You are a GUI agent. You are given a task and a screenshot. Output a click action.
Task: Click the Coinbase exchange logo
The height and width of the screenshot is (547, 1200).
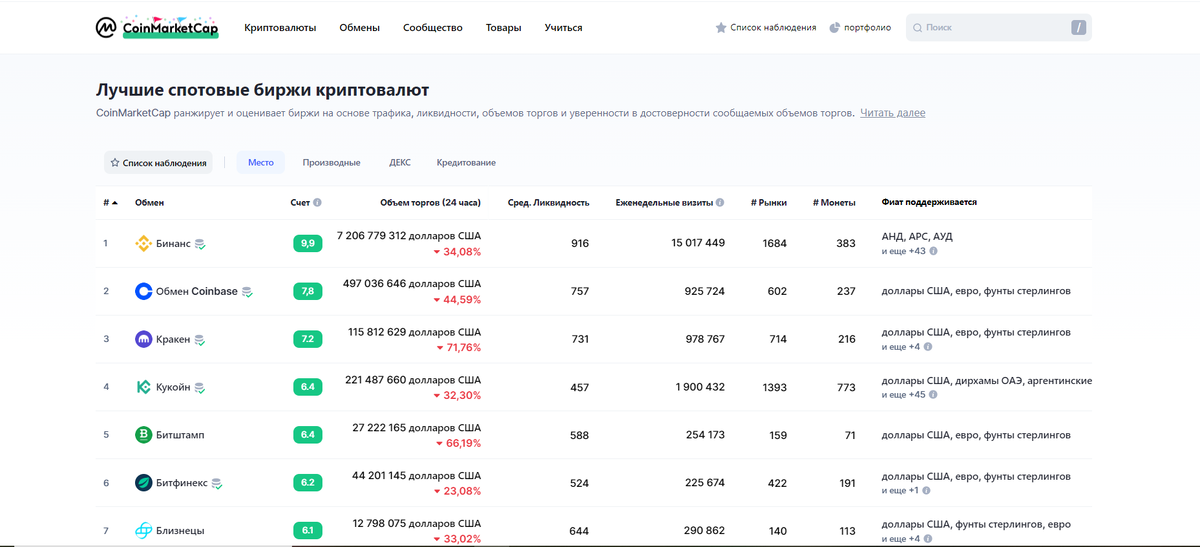coord(143,291)
